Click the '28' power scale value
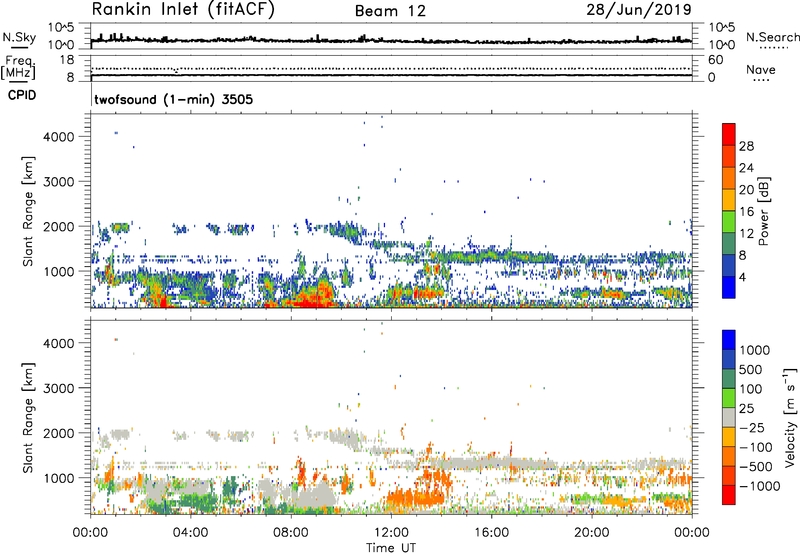The width and height of the screenshot is (800, 554). (x=746, y=146)
